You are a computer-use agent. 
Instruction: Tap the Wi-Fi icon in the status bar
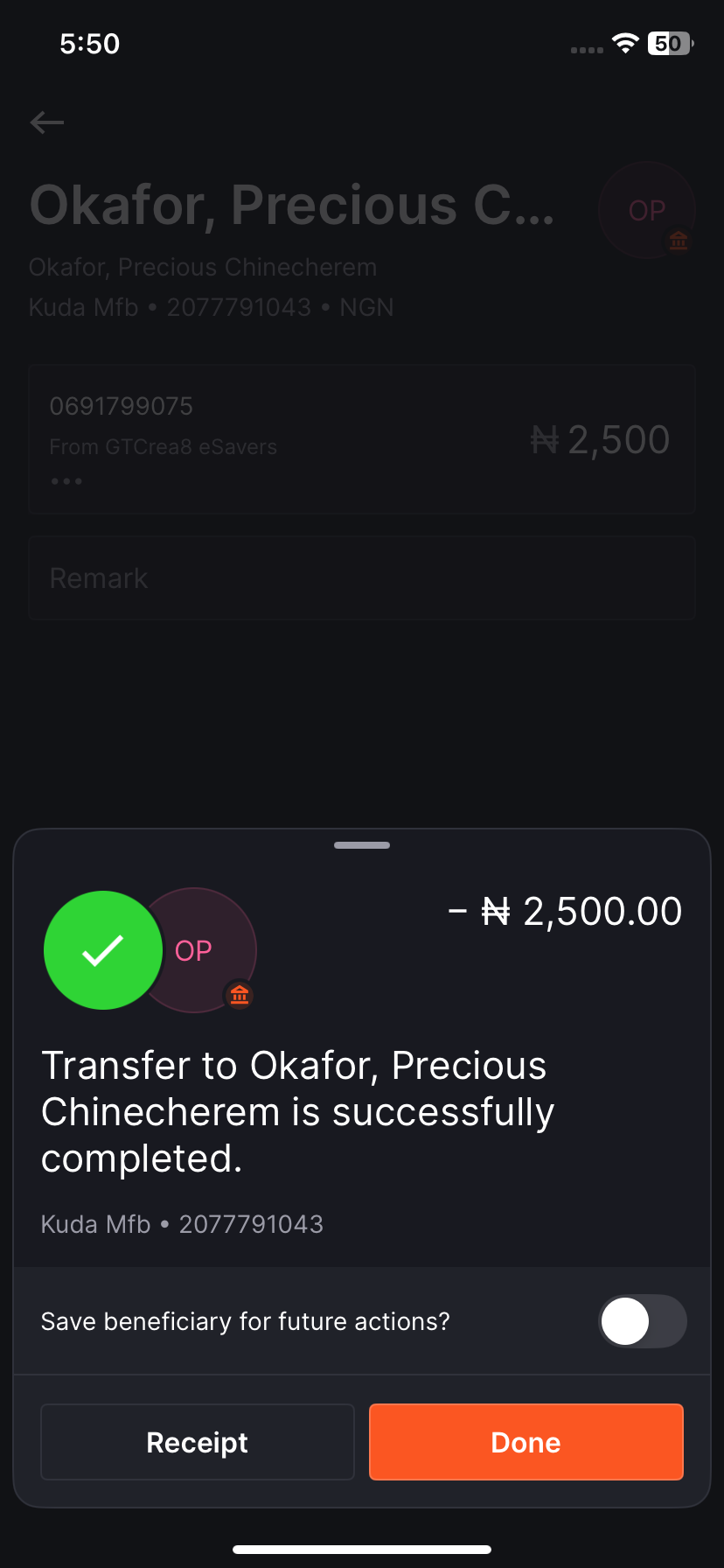point(625,43)
